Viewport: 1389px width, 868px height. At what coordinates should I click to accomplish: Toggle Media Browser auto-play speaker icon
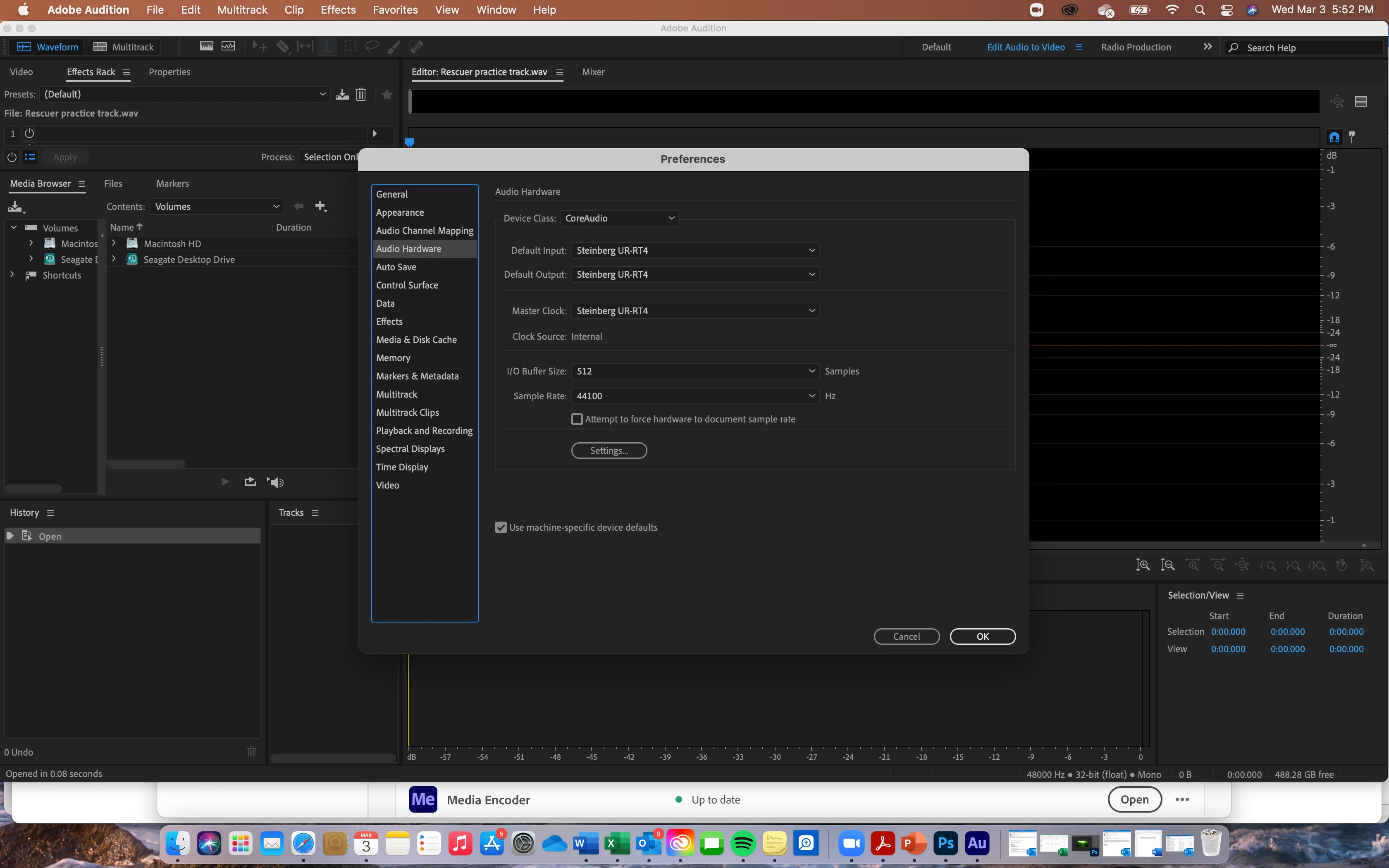275,482
